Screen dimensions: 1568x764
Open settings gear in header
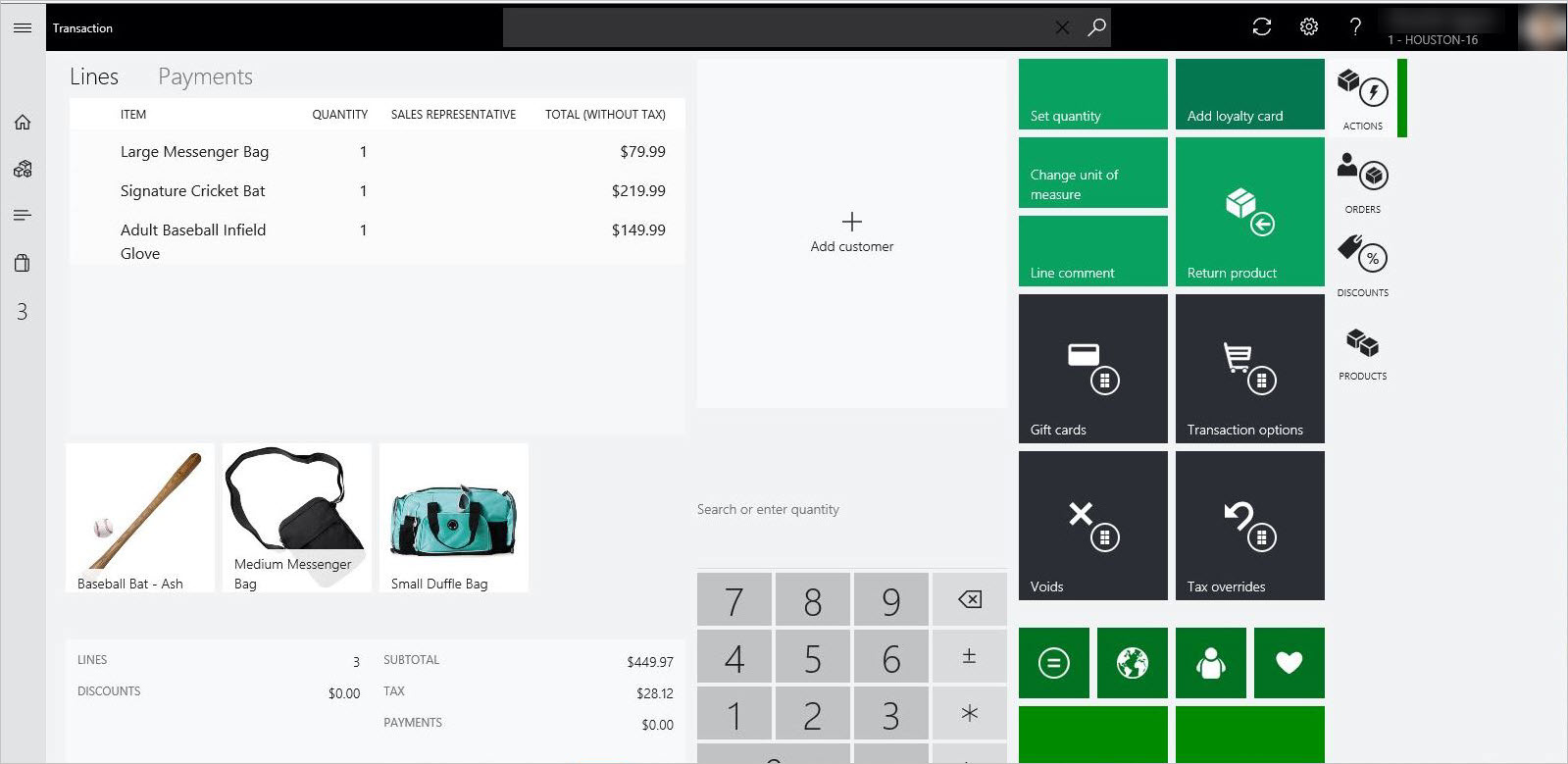tap(1309, 27)
